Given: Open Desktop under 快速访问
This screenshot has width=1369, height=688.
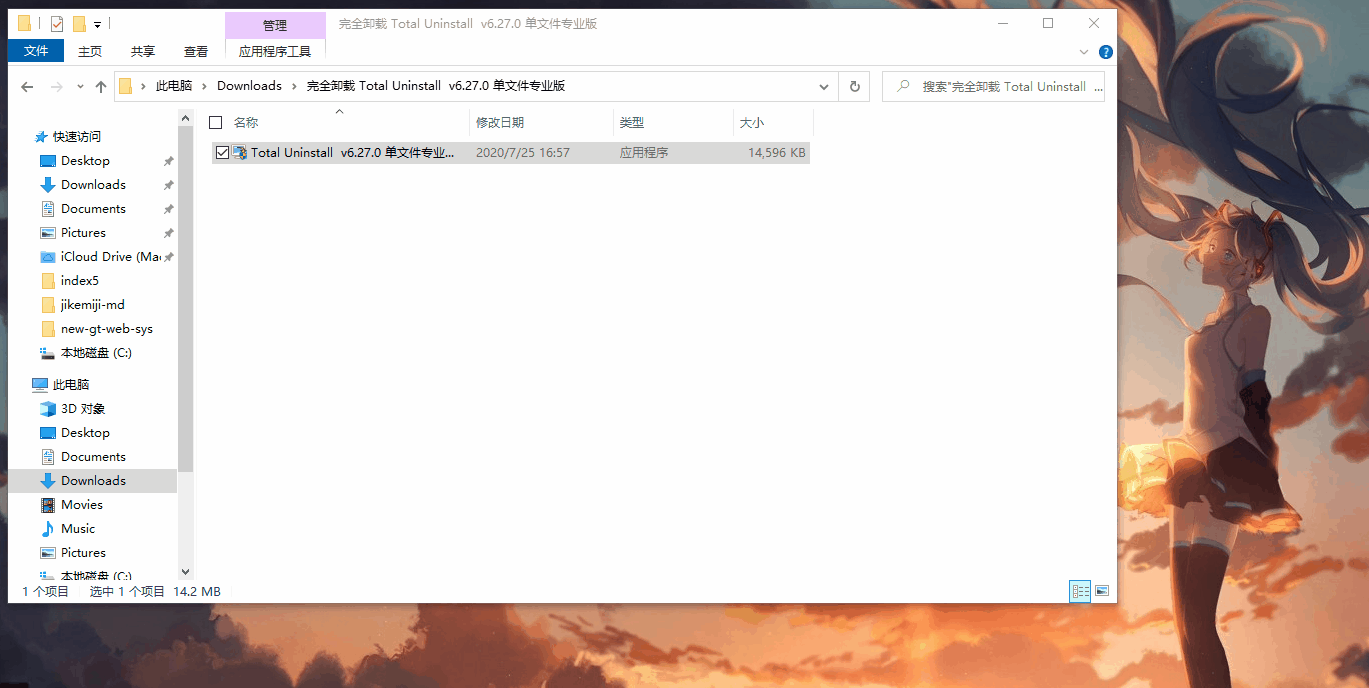Looking at the screenshot, I should 85,161.
